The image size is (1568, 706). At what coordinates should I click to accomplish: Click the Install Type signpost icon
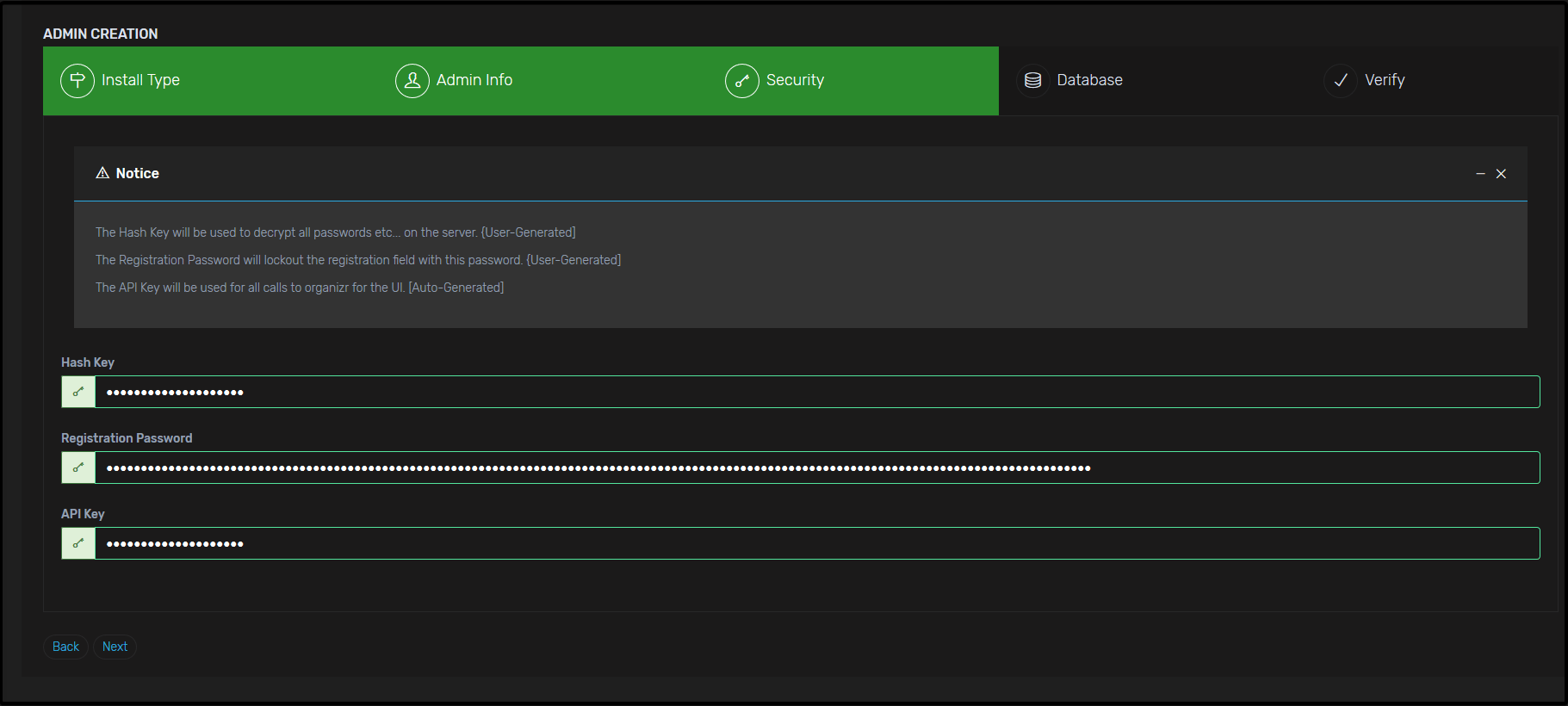pos(77,81)
